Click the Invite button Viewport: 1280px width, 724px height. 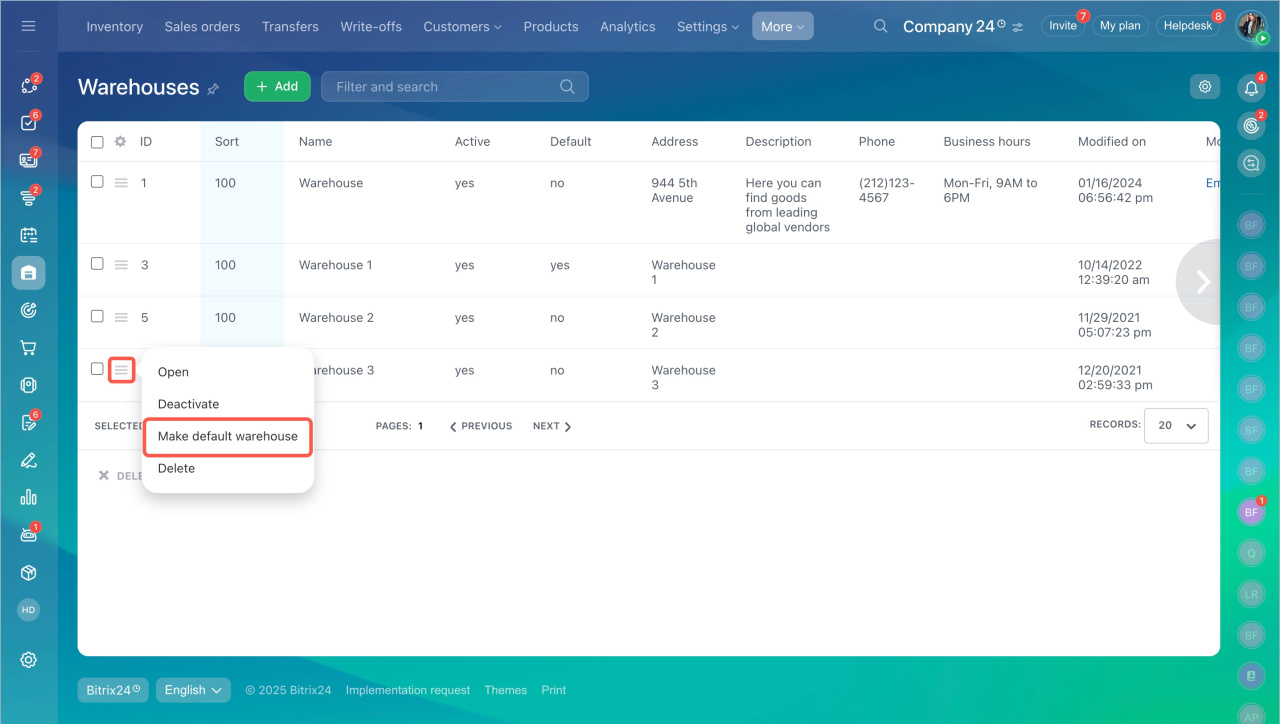(1063, 26)
